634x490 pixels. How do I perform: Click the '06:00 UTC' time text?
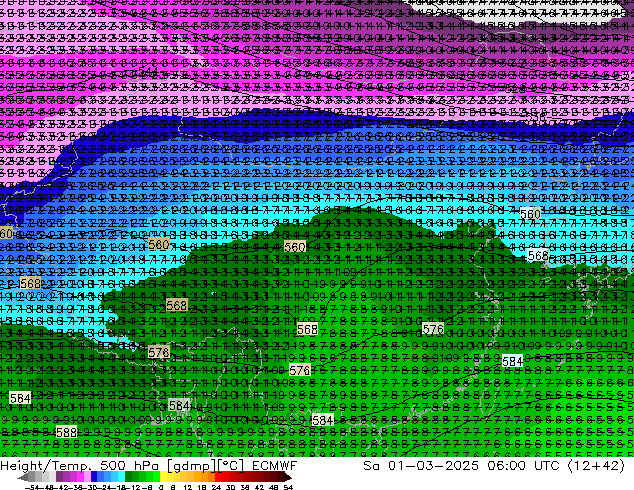pyautogui.click(x=523, y=466)
